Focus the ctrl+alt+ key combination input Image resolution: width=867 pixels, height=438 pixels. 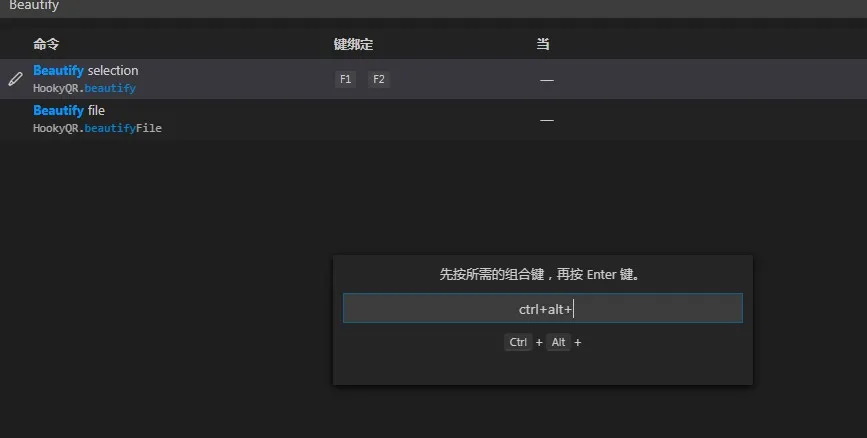(542, 308)
